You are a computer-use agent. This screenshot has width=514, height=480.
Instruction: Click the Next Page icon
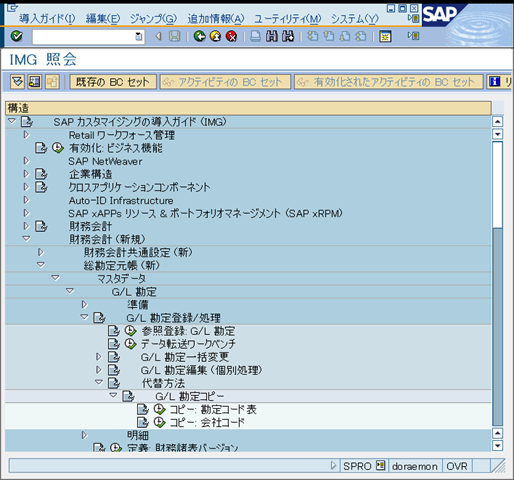click(345, 36)
